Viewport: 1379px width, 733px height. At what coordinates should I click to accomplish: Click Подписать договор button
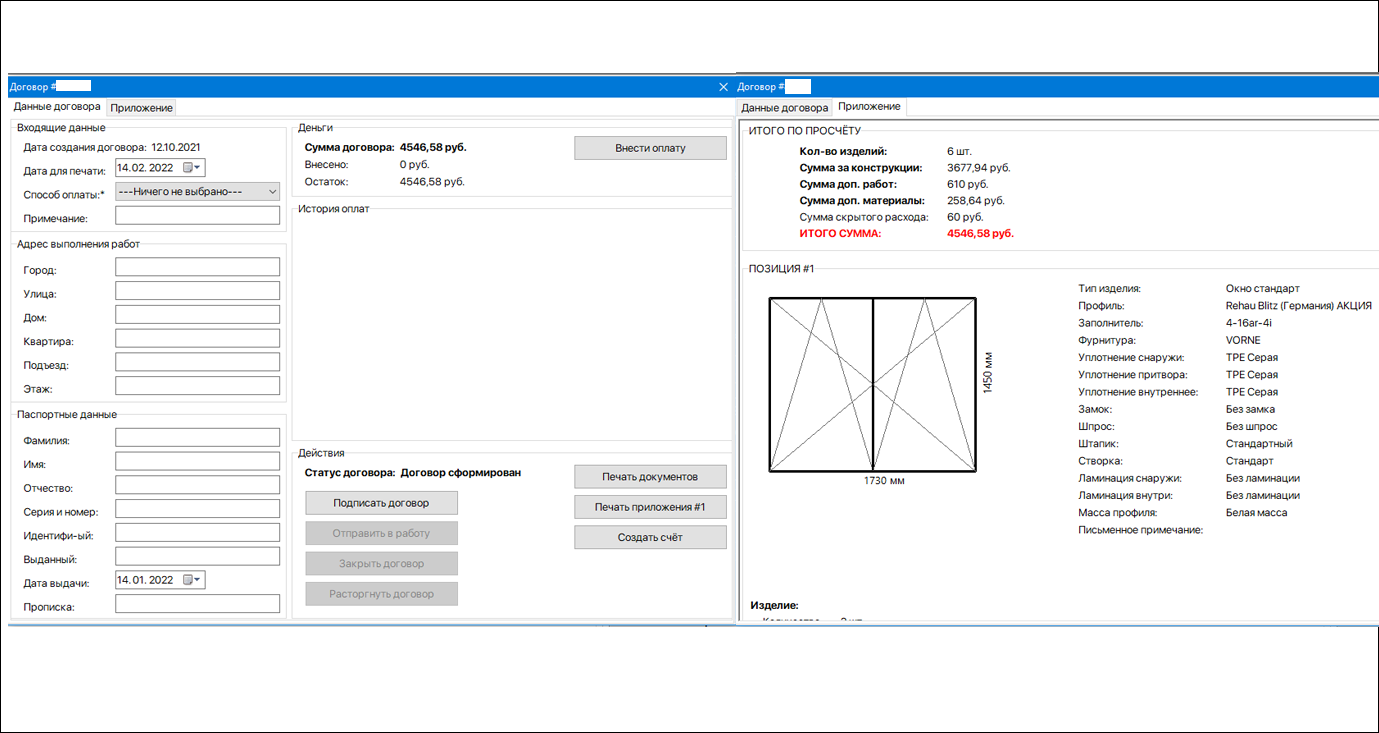click(x=381, y=503)
